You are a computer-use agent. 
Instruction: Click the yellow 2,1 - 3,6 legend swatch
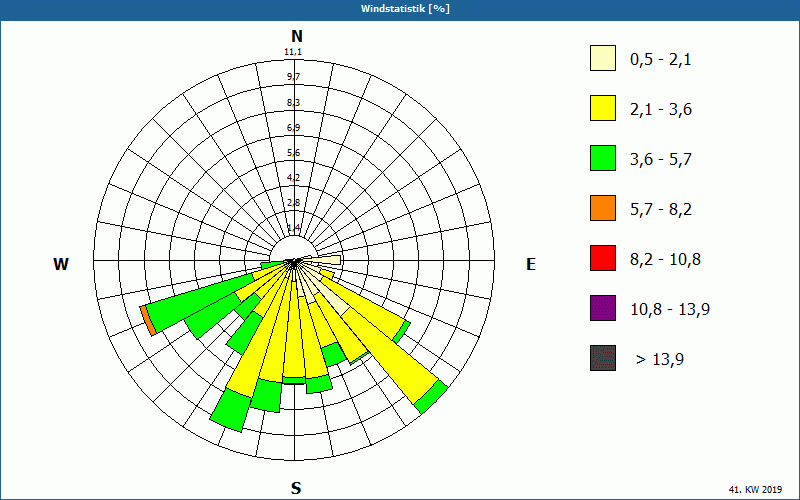point(603,108)
